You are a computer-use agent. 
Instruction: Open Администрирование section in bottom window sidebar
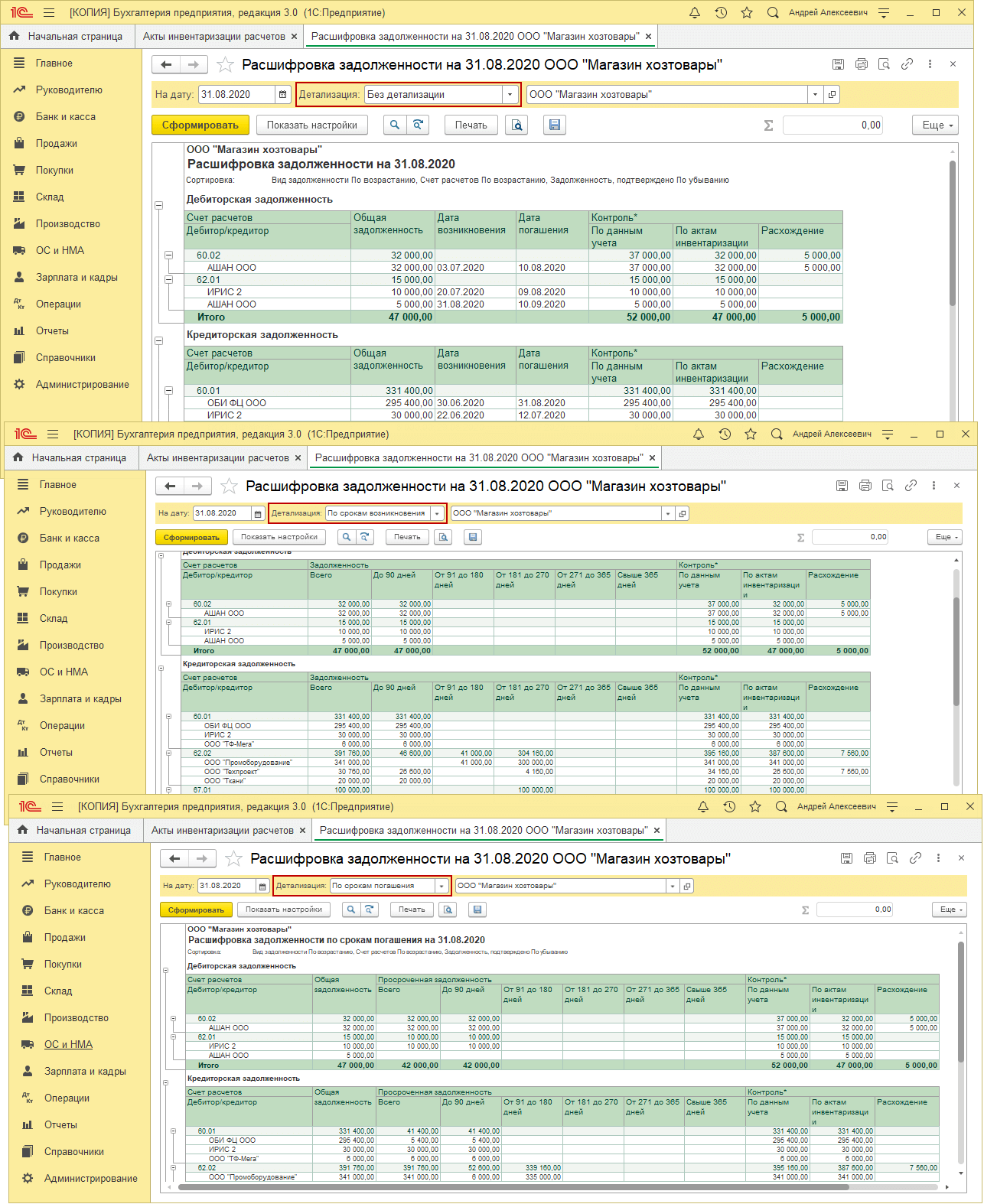pos(90,1179)
